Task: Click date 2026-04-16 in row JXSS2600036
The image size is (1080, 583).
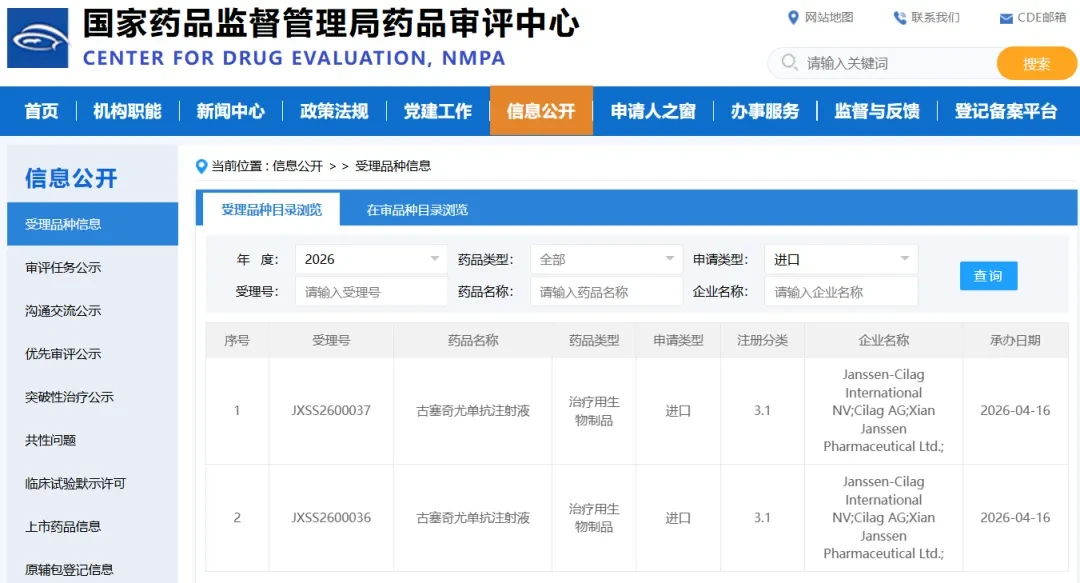Action: tap(1015, 518)
